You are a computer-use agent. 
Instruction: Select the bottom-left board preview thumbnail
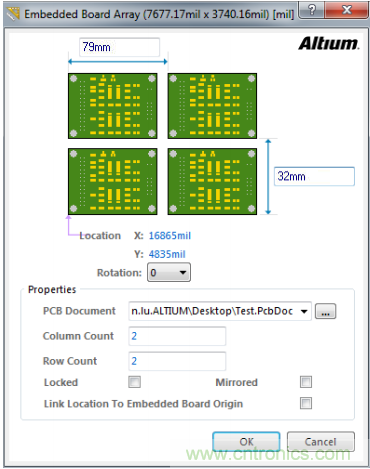pyautogui.click(x=113, y=181)
